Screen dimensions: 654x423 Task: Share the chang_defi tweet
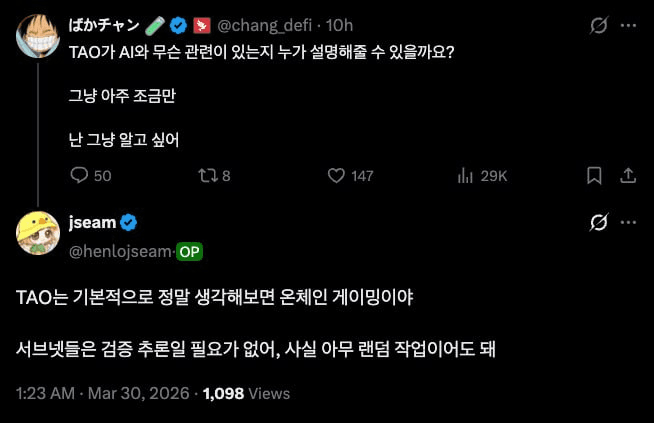pyautogui.click(x=628, y=175)
